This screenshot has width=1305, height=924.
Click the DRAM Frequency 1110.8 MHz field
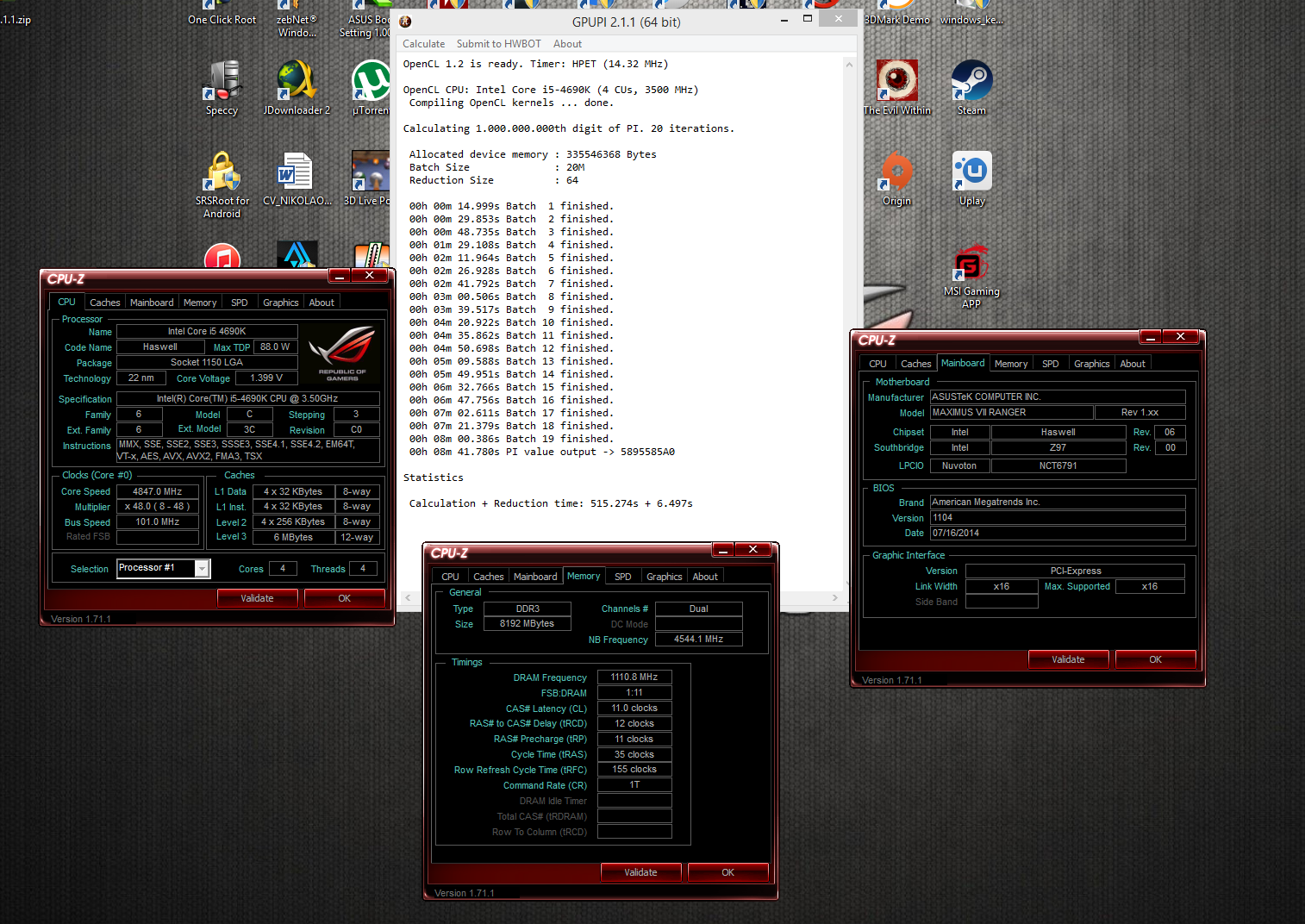coord(634,677)
